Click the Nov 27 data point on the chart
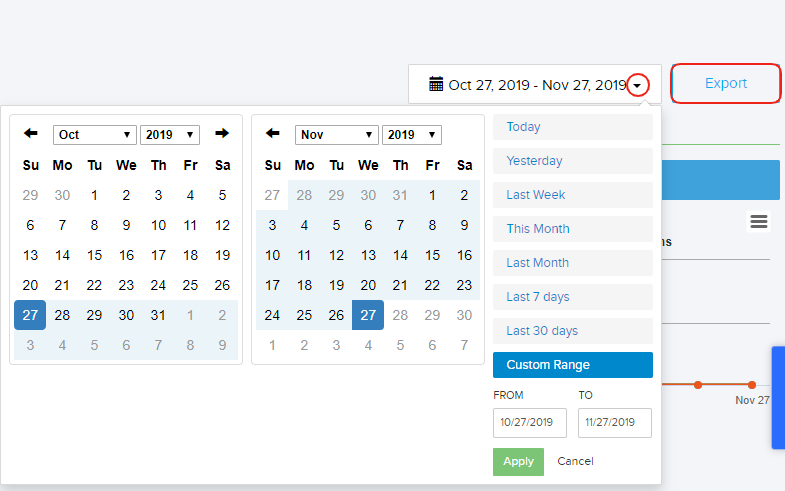The height and width of the screenshot is (491, 785). [751, 384]
